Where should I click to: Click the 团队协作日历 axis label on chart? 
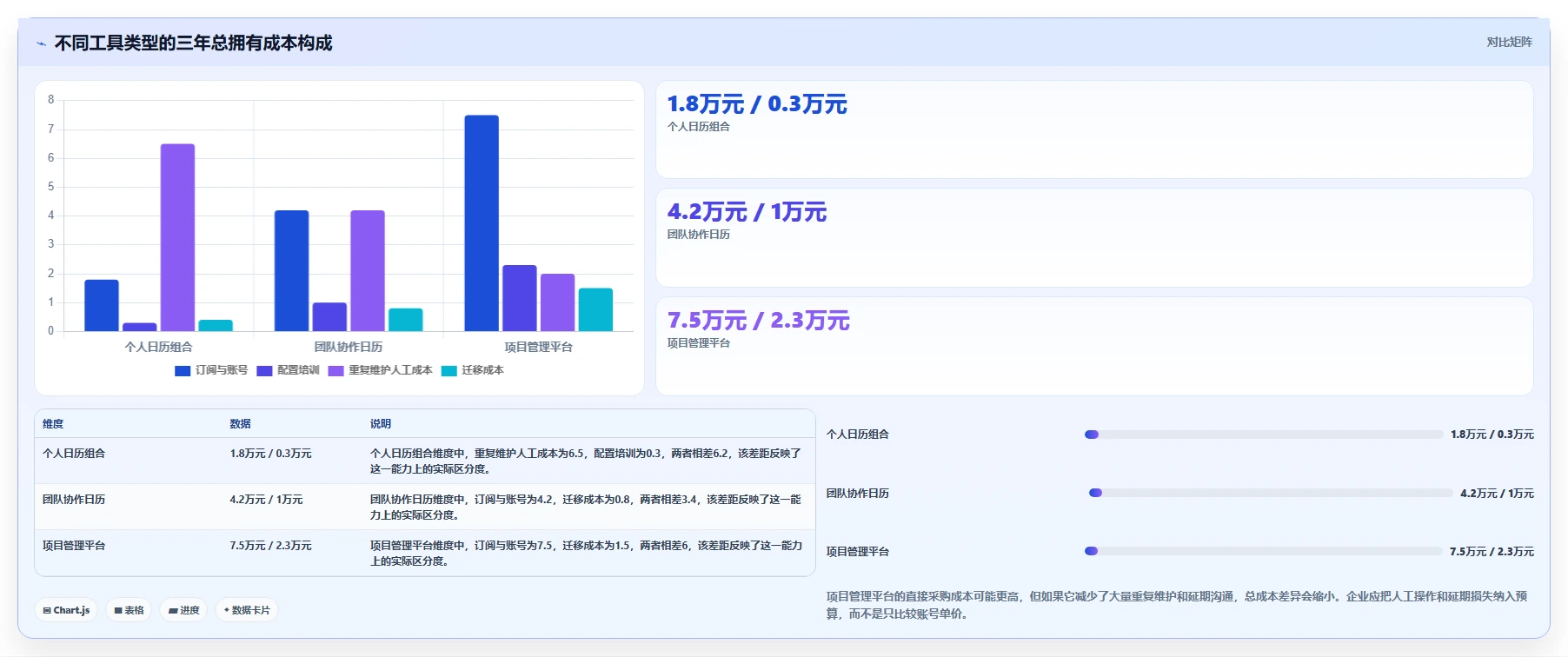tap(349, 347)
